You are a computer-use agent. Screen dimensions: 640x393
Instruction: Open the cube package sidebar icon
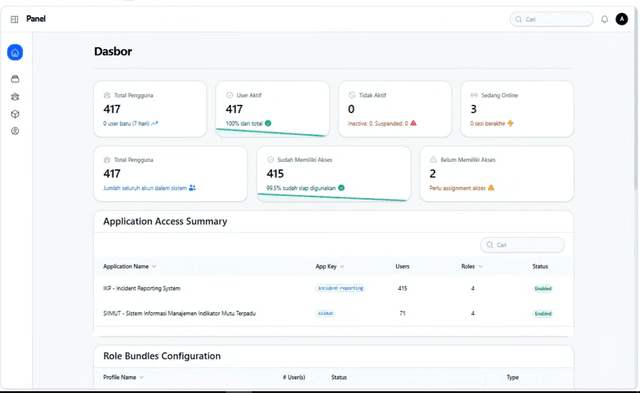click(x=15, y=114)
